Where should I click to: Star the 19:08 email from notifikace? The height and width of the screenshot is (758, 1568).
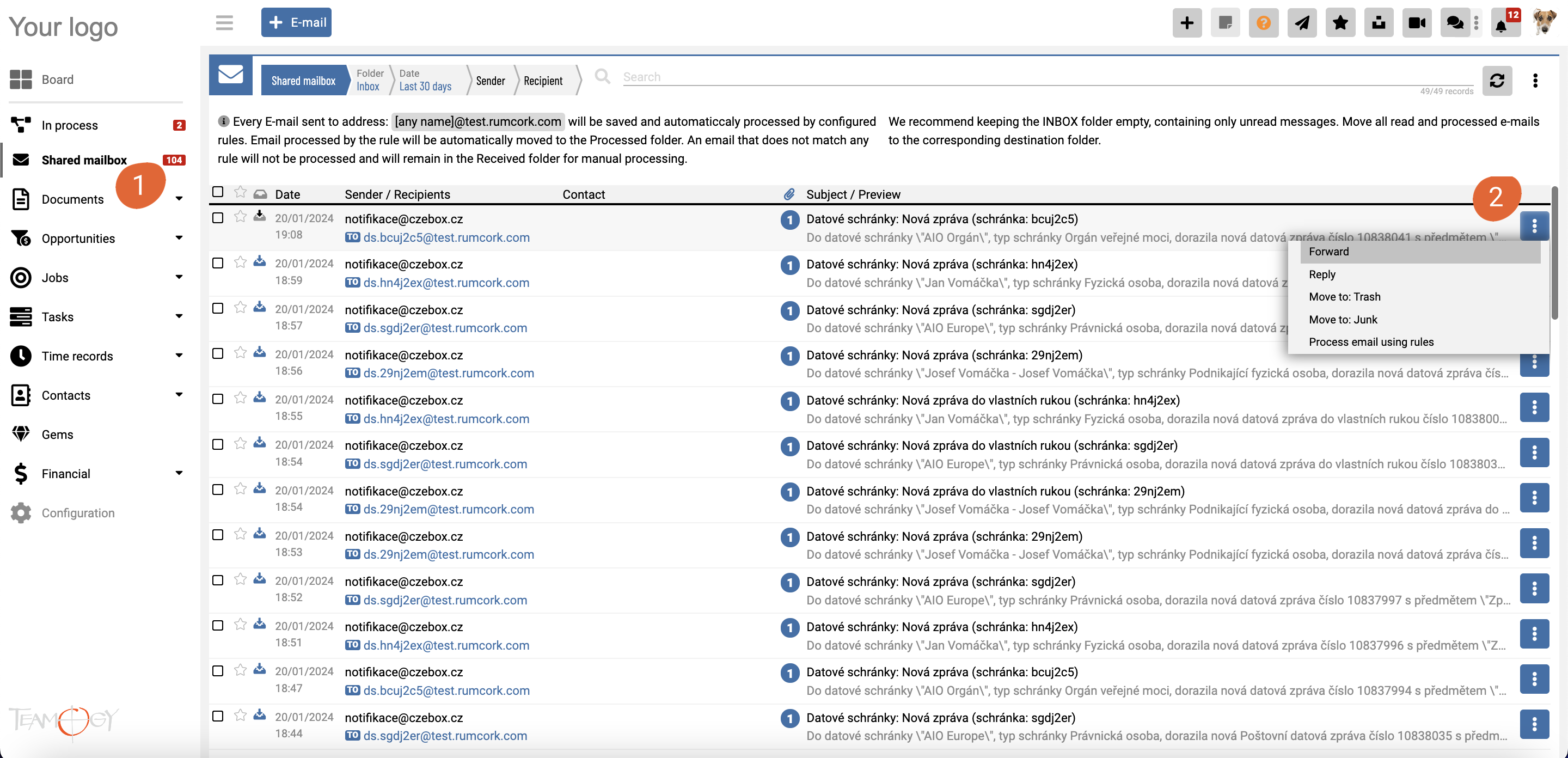[240, 217]
